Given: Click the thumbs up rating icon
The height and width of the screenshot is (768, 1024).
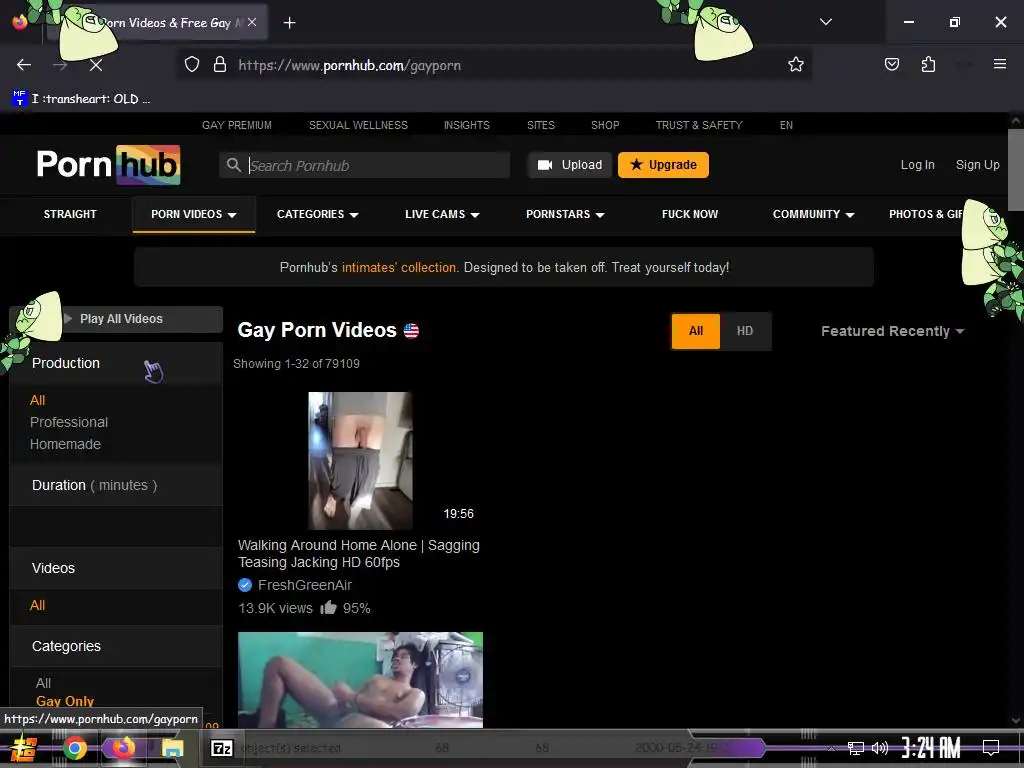Looking at the screenshot, I should point(328,607).
